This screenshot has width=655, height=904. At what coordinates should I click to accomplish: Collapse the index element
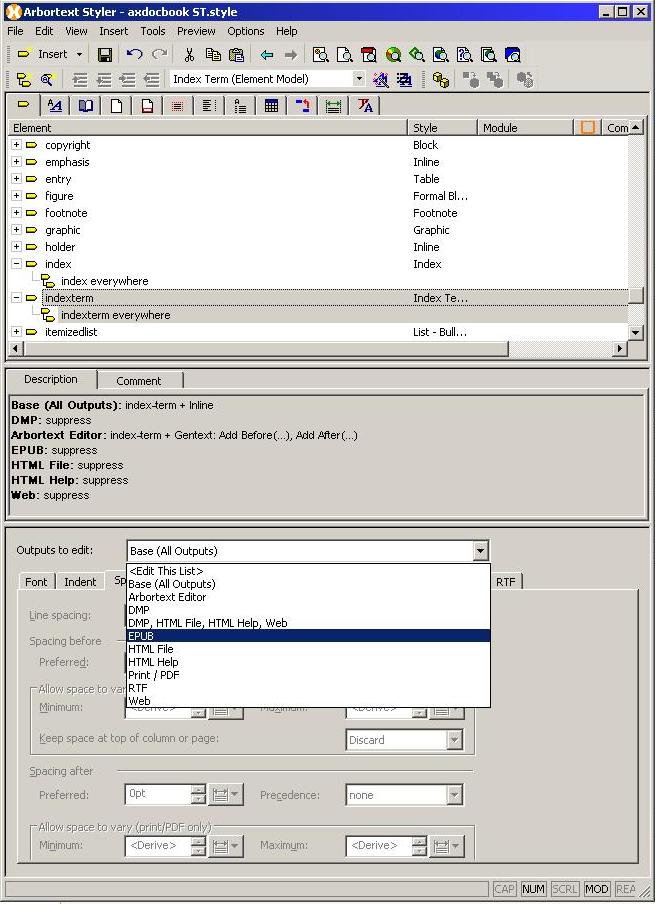[17, 264]
